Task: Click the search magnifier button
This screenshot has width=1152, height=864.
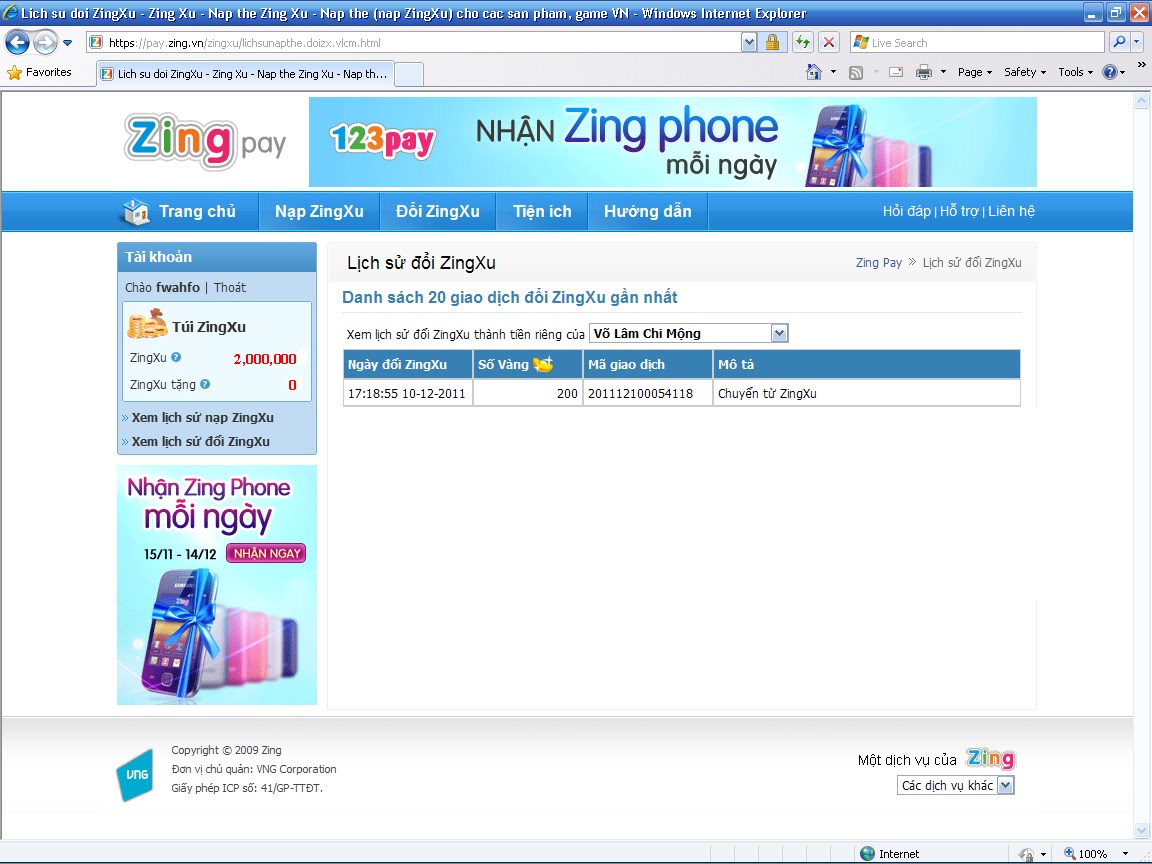Action: point(1119,43)
